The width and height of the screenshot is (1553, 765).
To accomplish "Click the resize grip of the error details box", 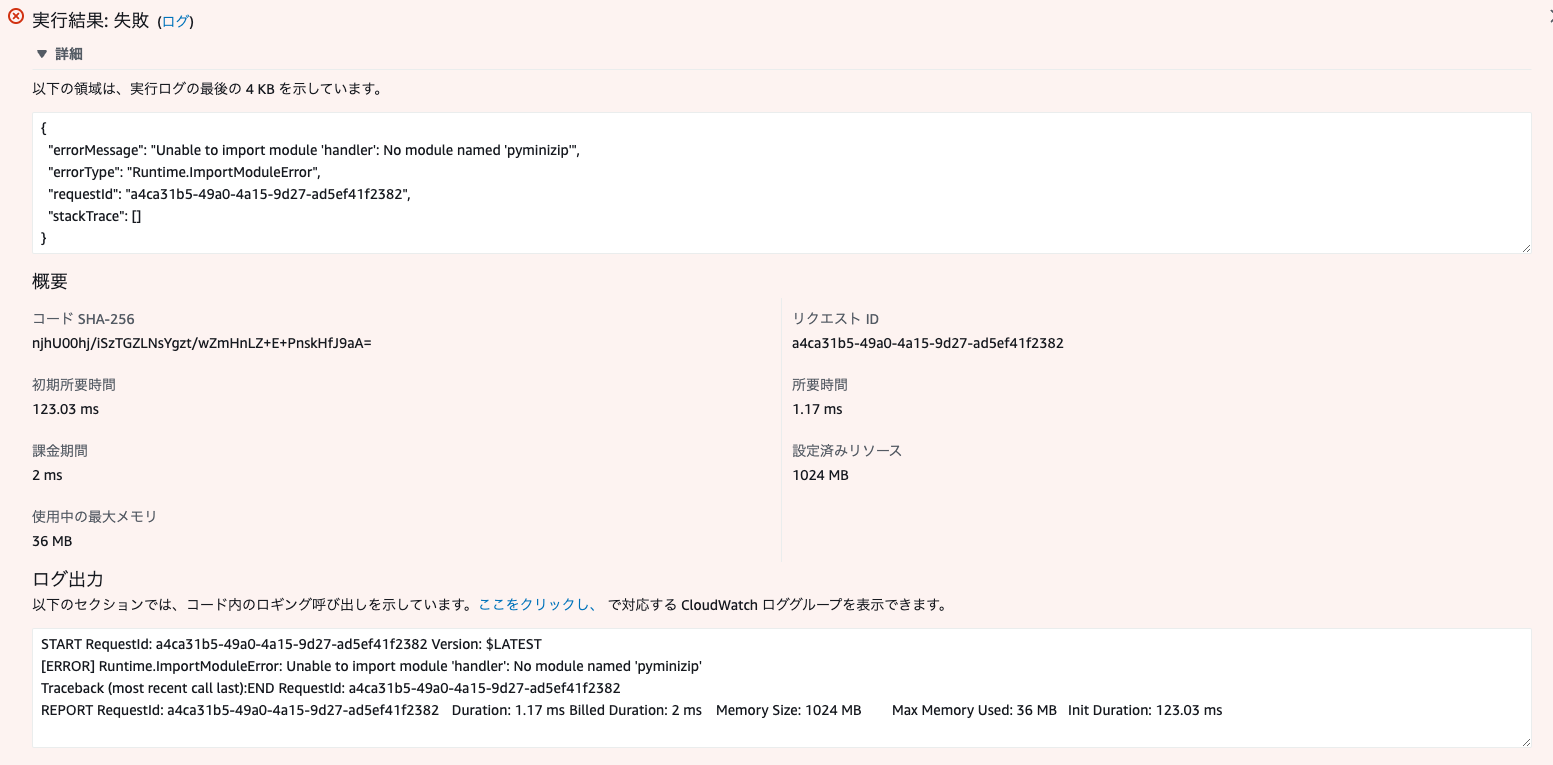I will [x=1525, y=245].
